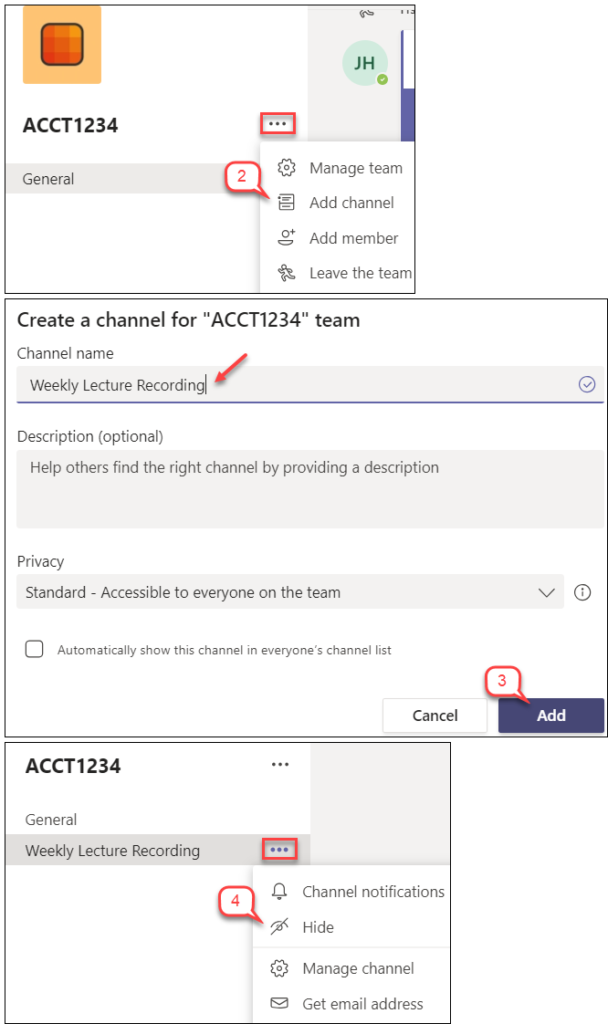Open the Weekly Lecture Recording channel options ellipsis

pos(280,850)
